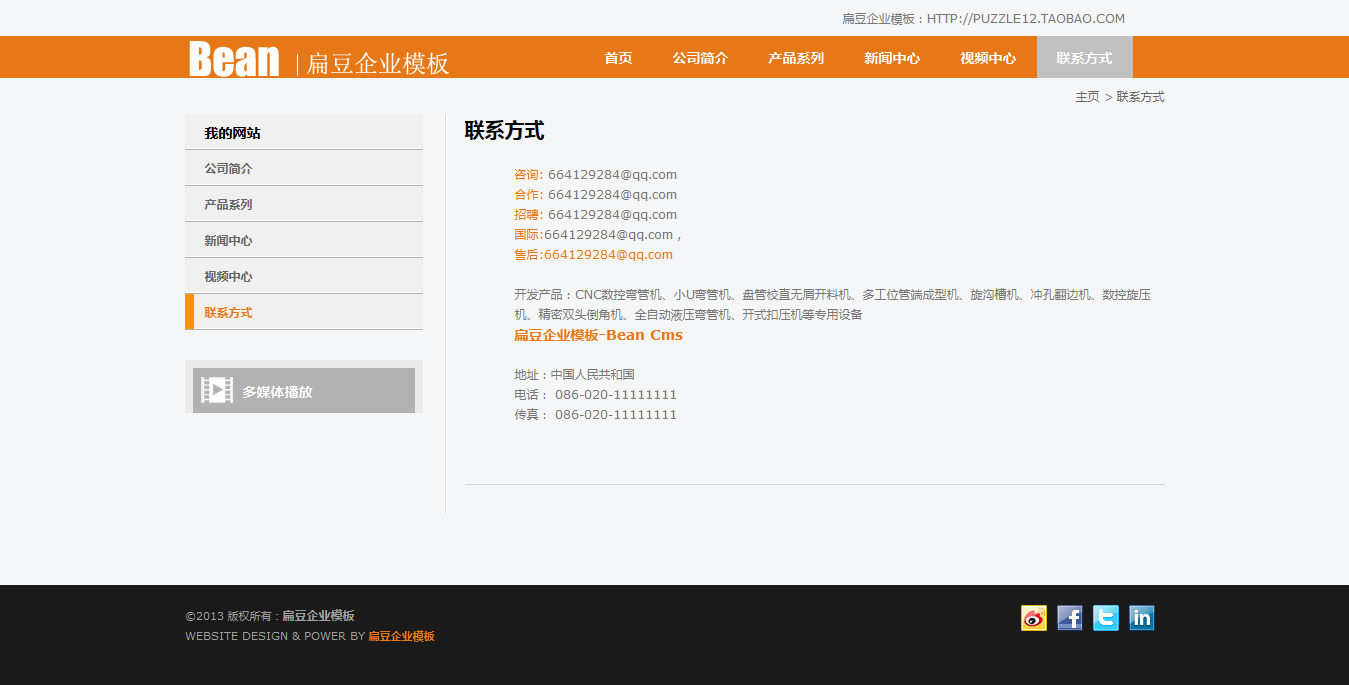Click the Bean logo in header
The height and width of the screenshot is (685, 1349).
click(234, 59)
